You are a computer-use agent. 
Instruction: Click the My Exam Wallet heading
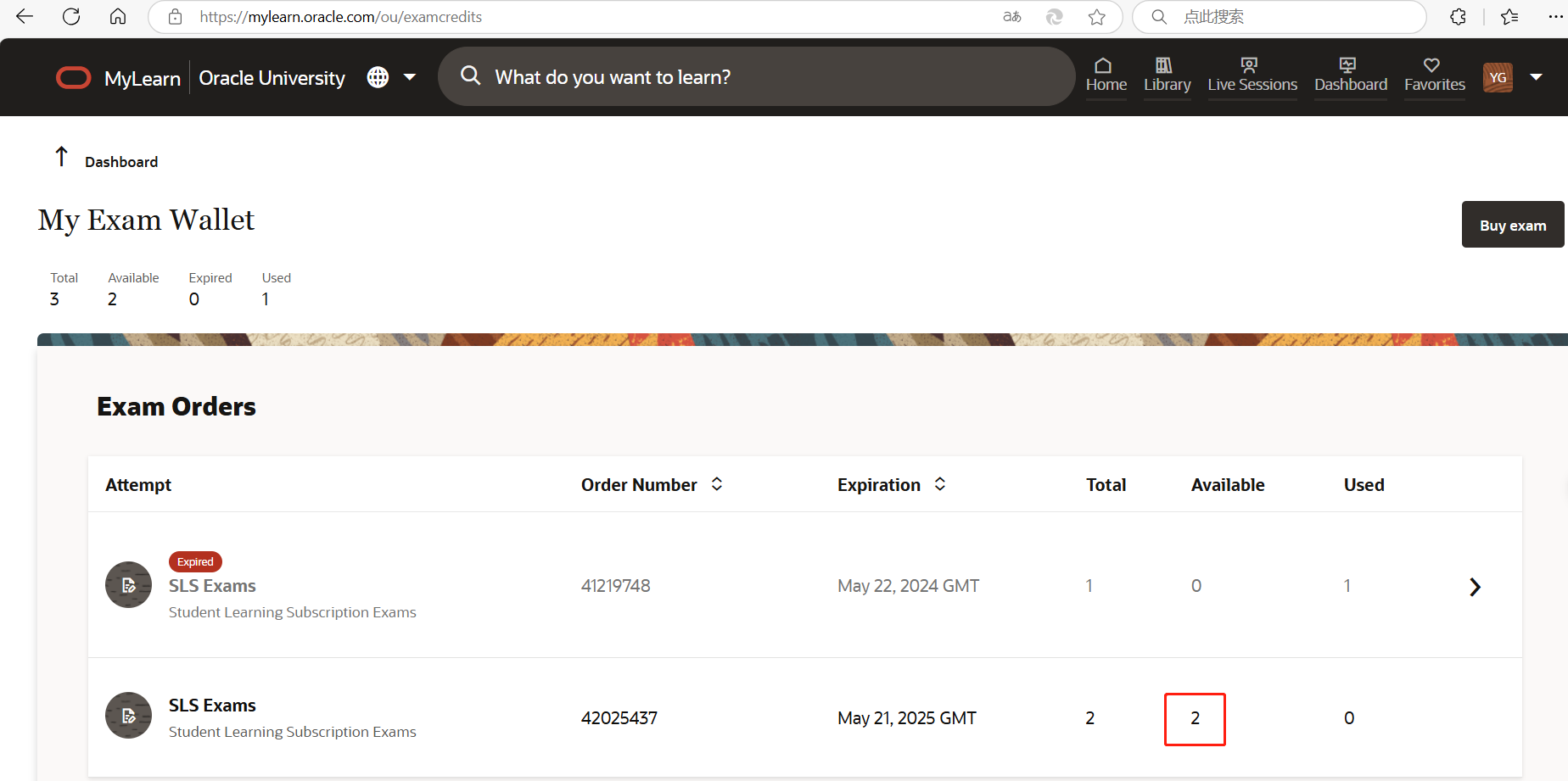[146, 220]
